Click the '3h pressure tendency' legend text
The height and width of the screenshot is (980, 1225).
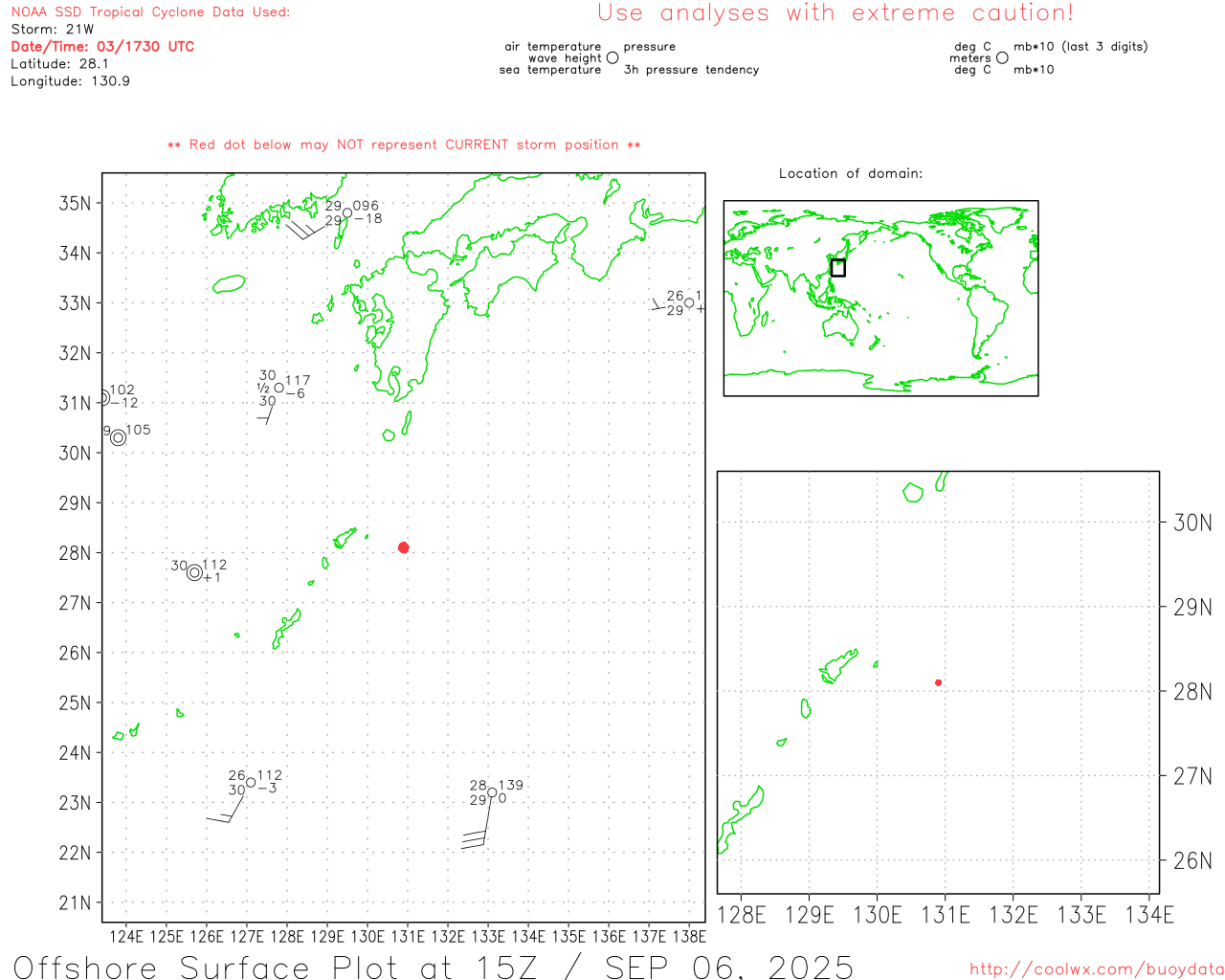click(x=691, y=70)
